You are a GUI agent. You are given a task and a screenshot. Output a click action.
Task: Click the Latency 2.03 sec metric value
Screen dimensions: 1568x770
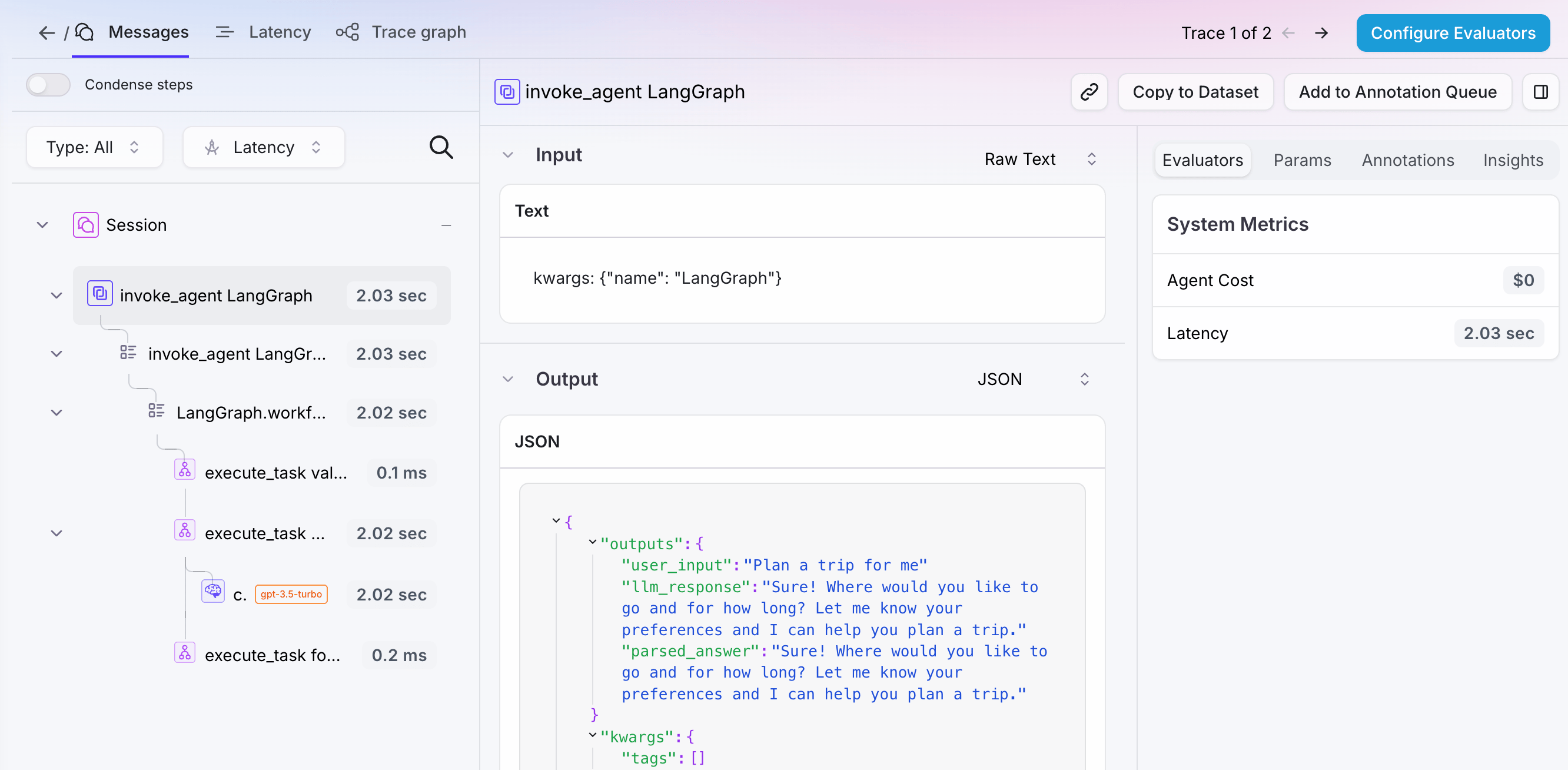tap(1499, 334)
